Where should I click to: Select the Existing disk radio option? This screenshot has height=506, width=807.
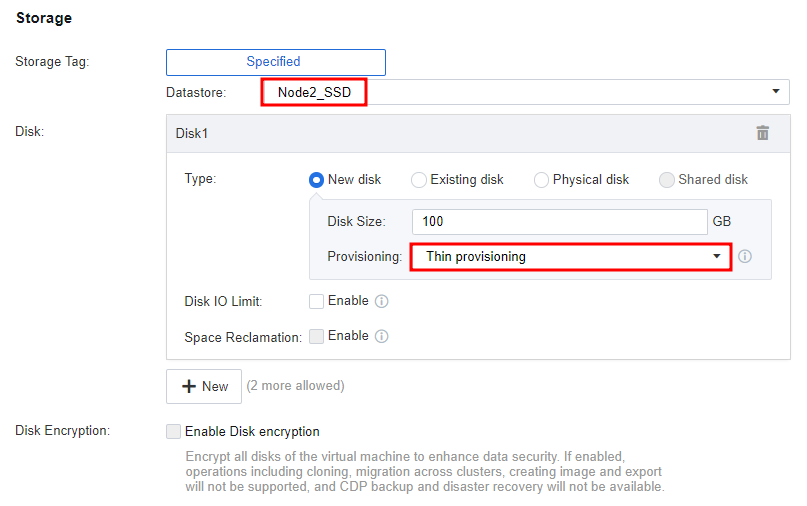coord(418,180)
